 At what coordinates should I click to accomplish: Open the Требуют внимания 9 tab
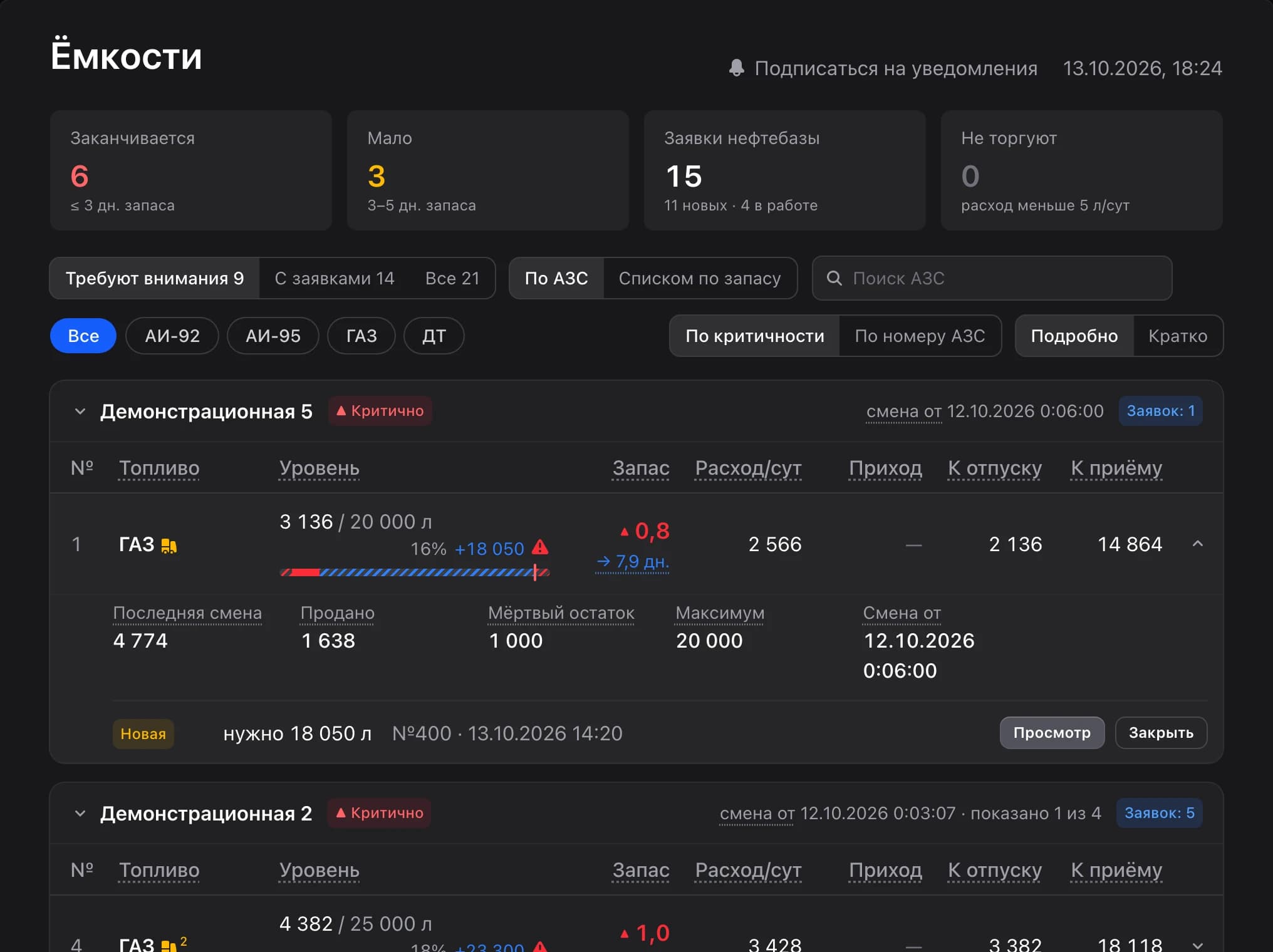[x=155, y=278]
